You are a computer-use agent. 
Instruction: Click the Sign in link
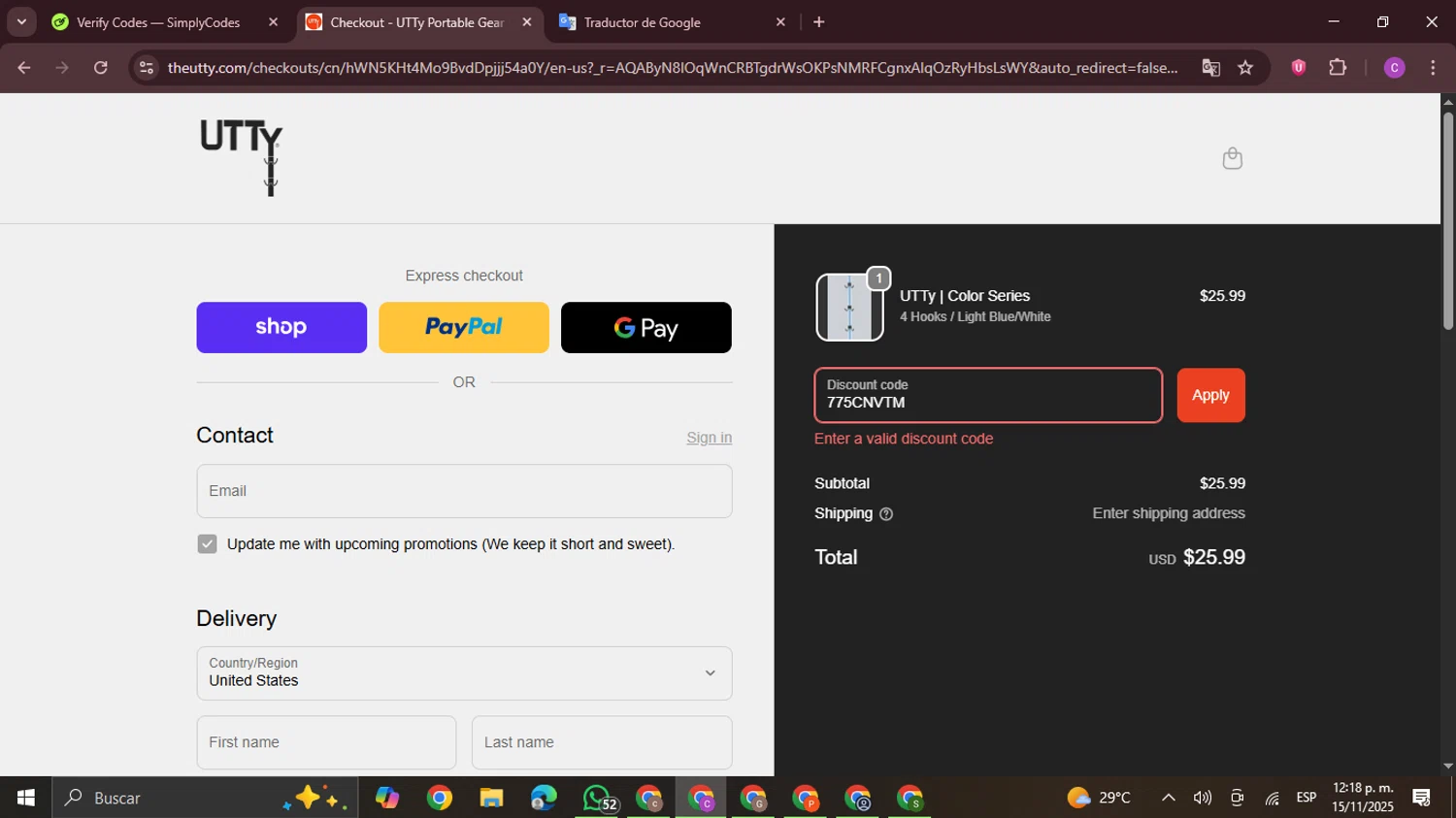(710, 438)
